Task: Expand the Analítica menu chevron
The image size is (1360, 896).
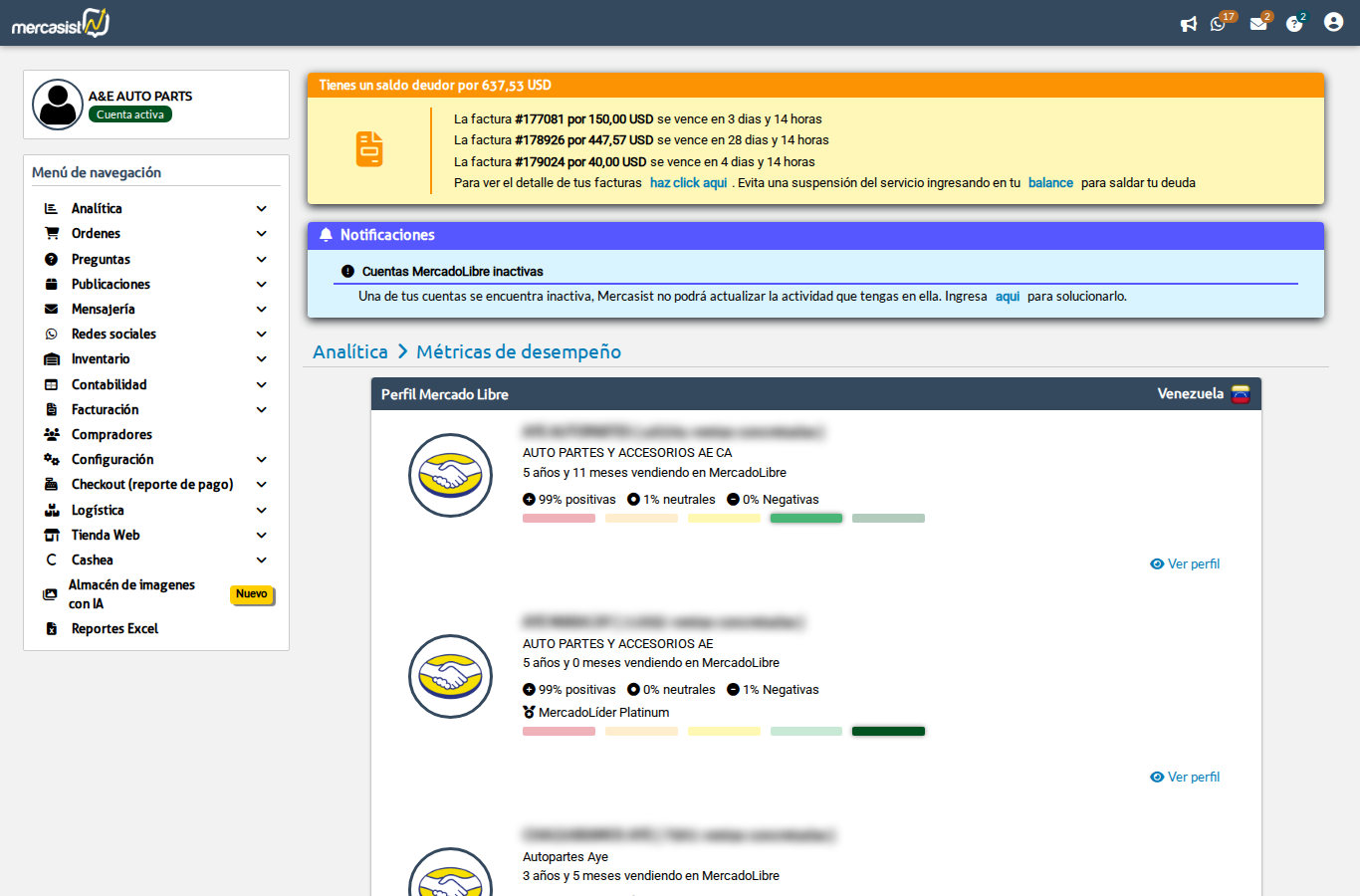Action: pyautogui.click(x=262, y=209)
